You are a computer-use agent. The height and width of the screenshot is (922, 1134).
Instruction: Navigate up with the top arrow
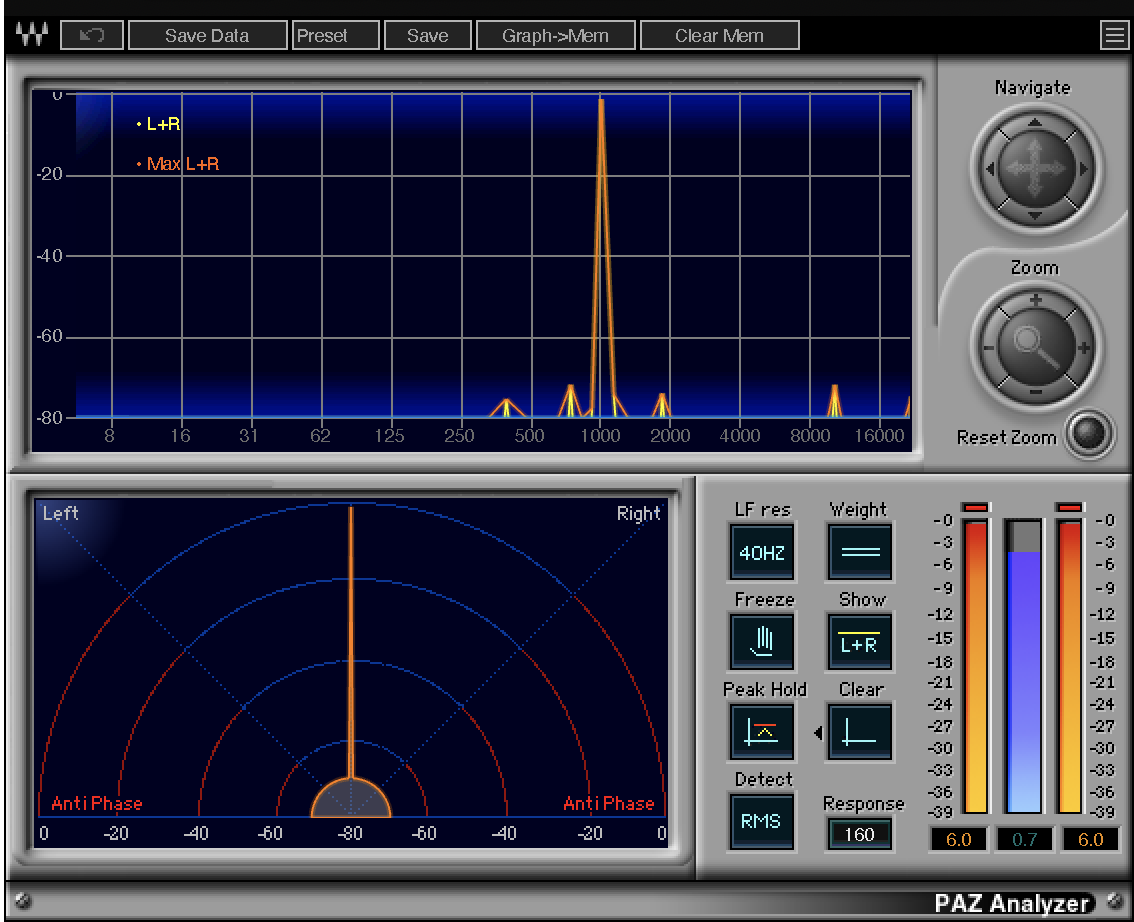1035,122
